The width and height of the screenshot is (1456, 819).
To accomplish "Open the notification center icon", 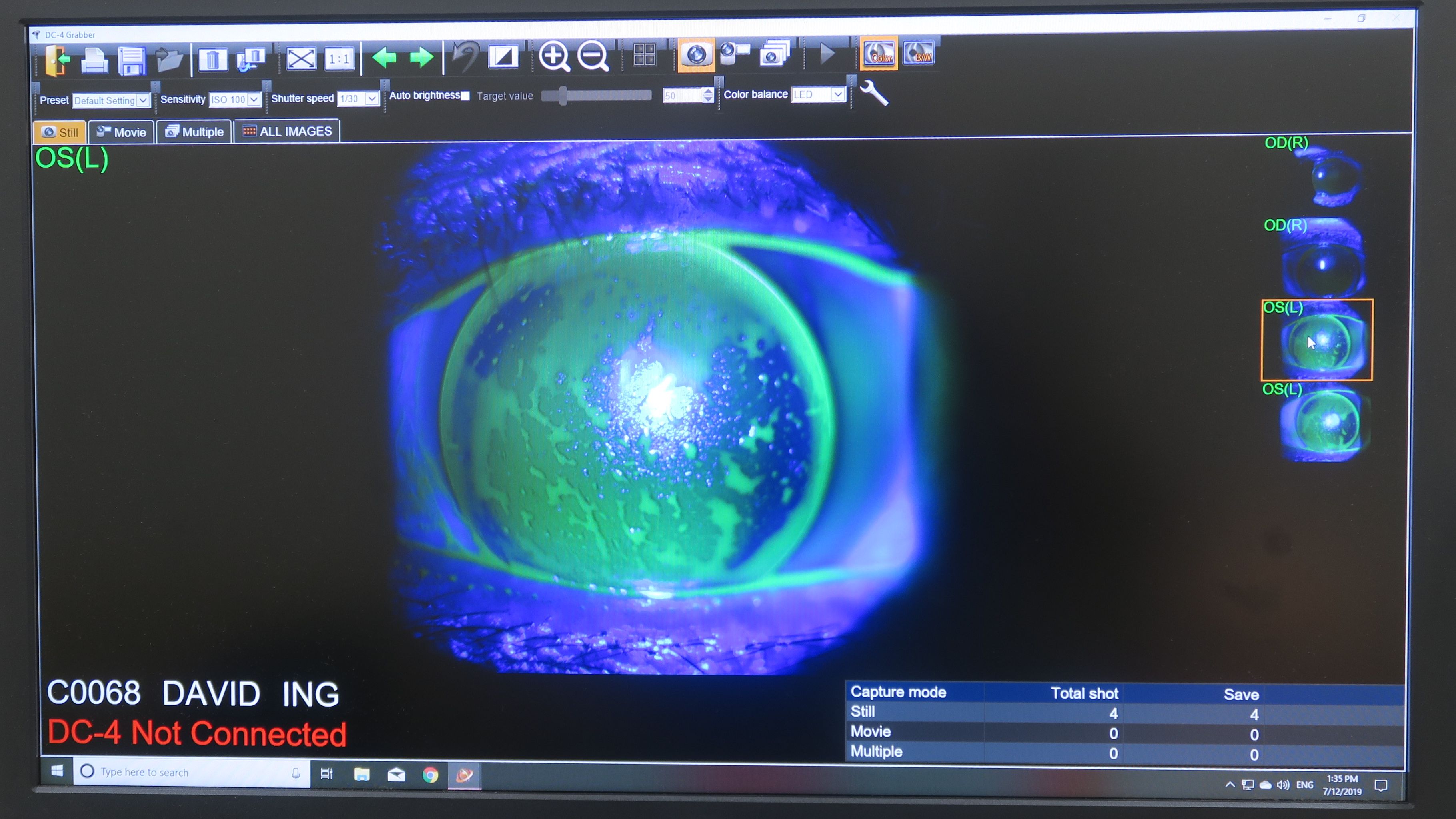I will click(x=1381, y=786).
